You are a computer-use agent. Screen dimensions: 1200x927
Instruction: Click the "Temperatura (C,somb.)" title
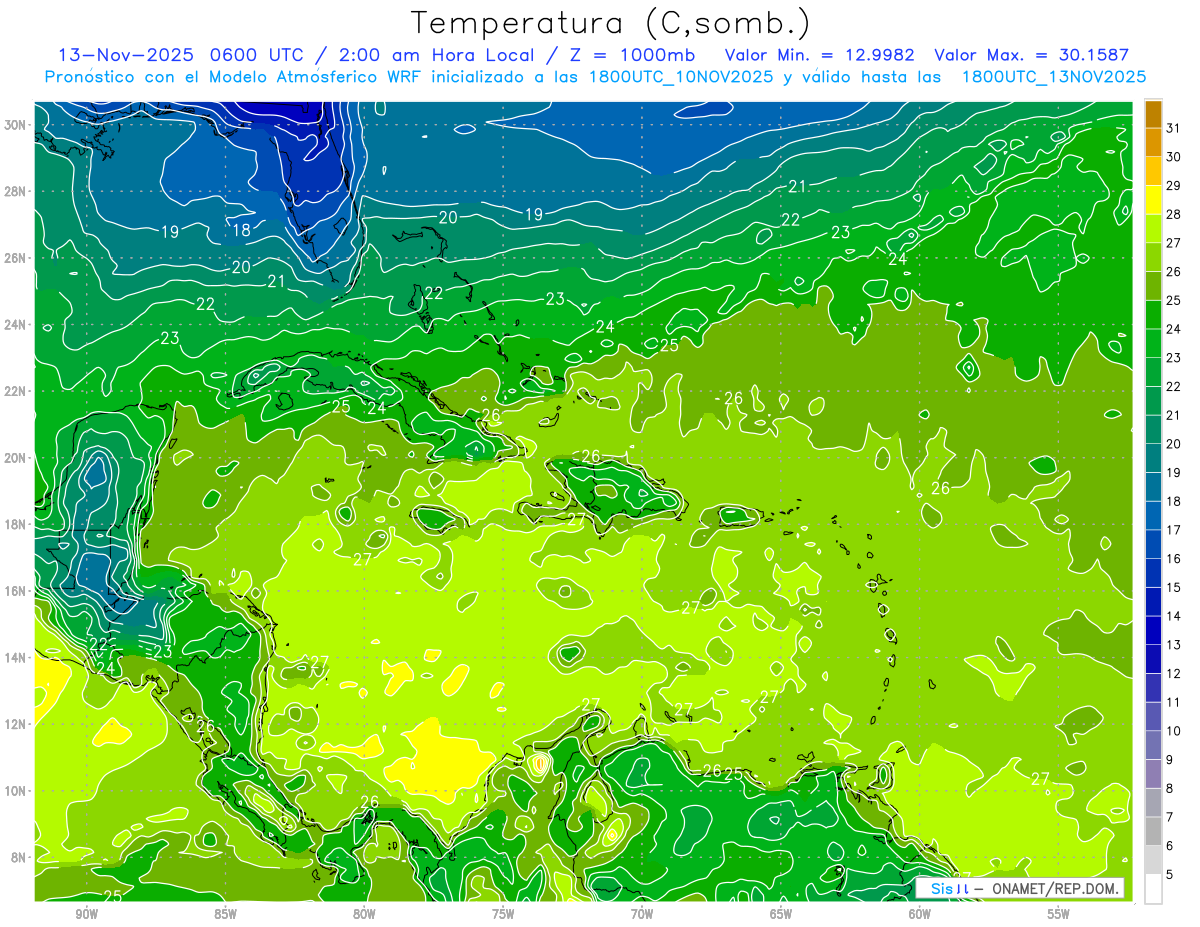611,22
